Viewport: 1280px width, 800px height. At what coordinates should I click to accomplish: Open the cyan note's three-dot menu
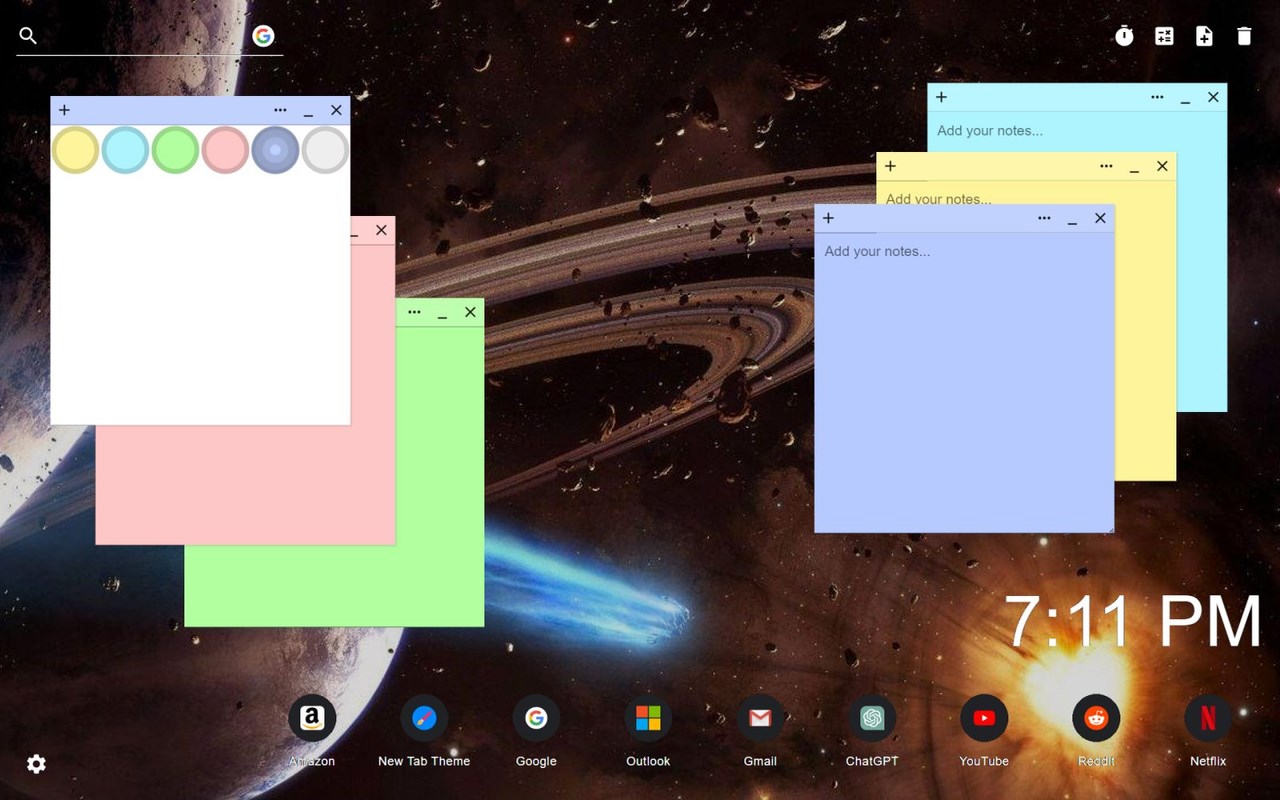[x=1157, y=97]
